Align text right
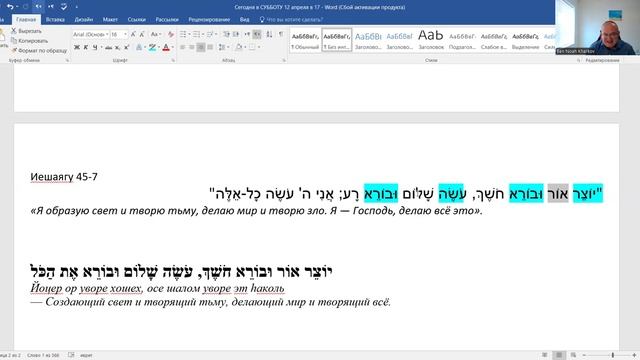Viewport: 640px width, 360px height. [201, 47]
